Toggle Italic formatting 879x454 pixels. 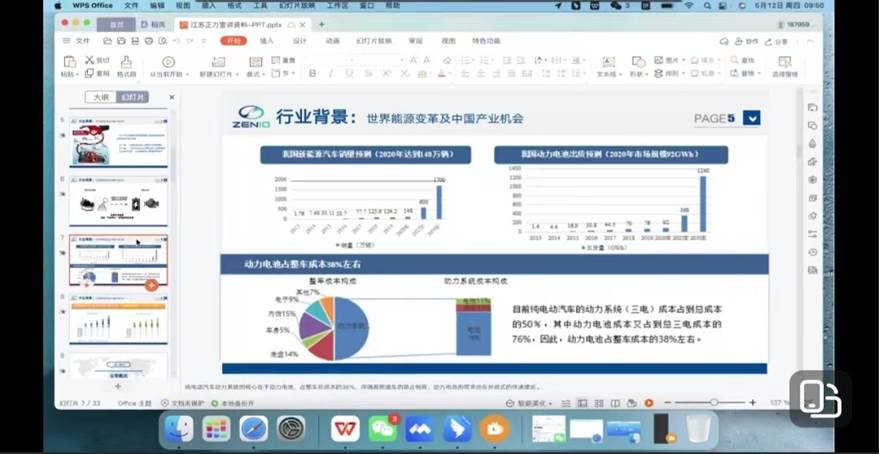331,73
